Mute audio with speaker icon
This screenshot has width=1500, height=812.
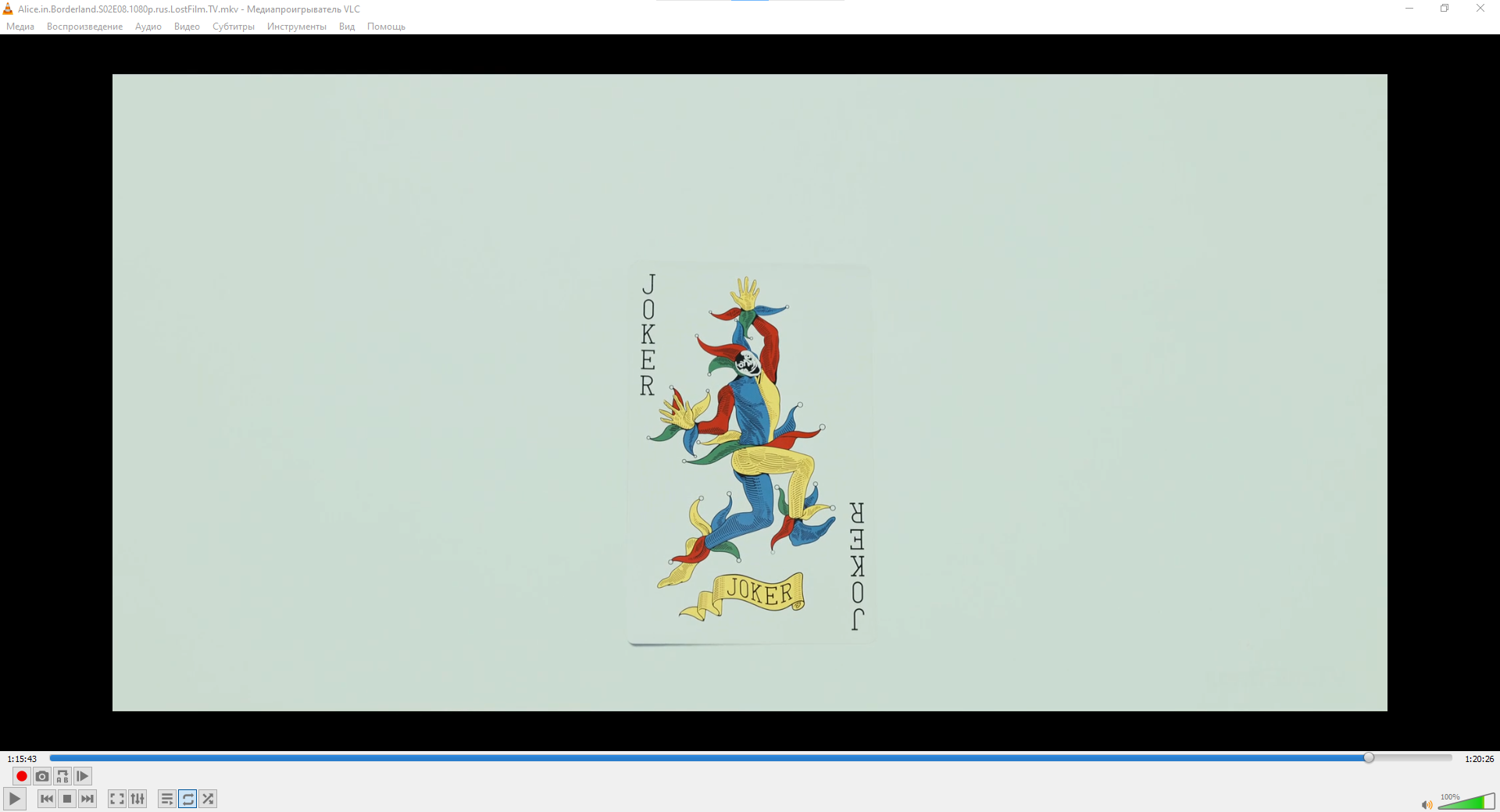(1427, 804)
